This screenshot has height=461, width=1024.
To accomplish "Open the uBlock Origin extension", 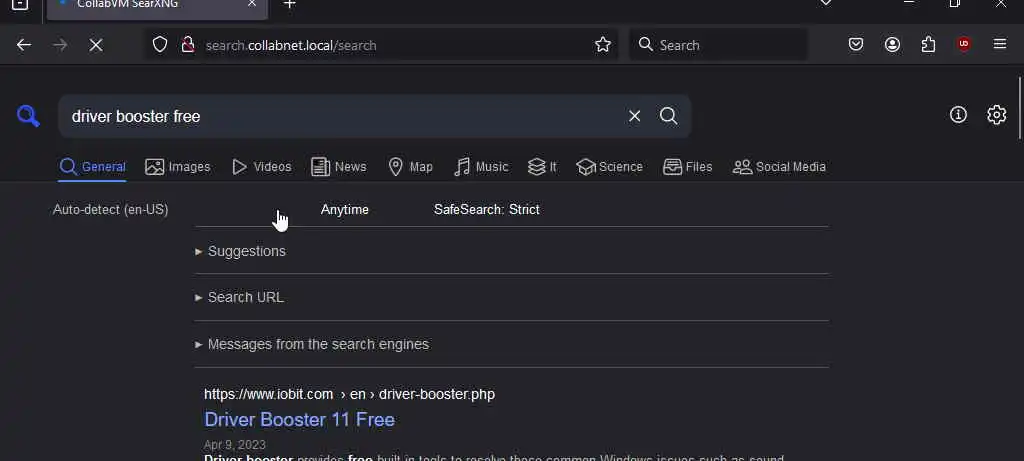I will point(964,44).
